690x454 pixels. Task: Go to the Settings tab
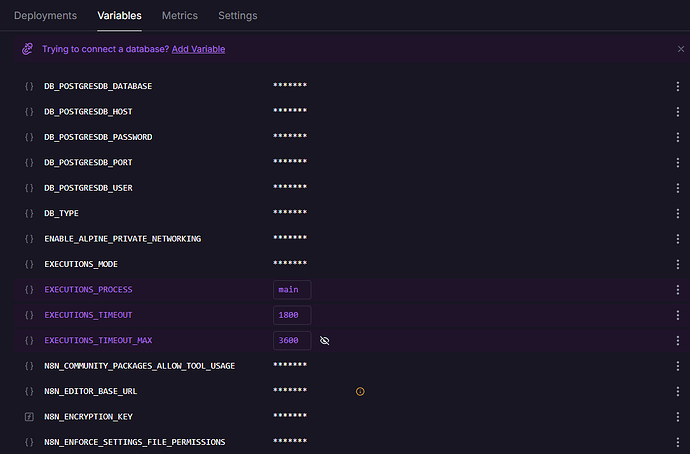237,16
